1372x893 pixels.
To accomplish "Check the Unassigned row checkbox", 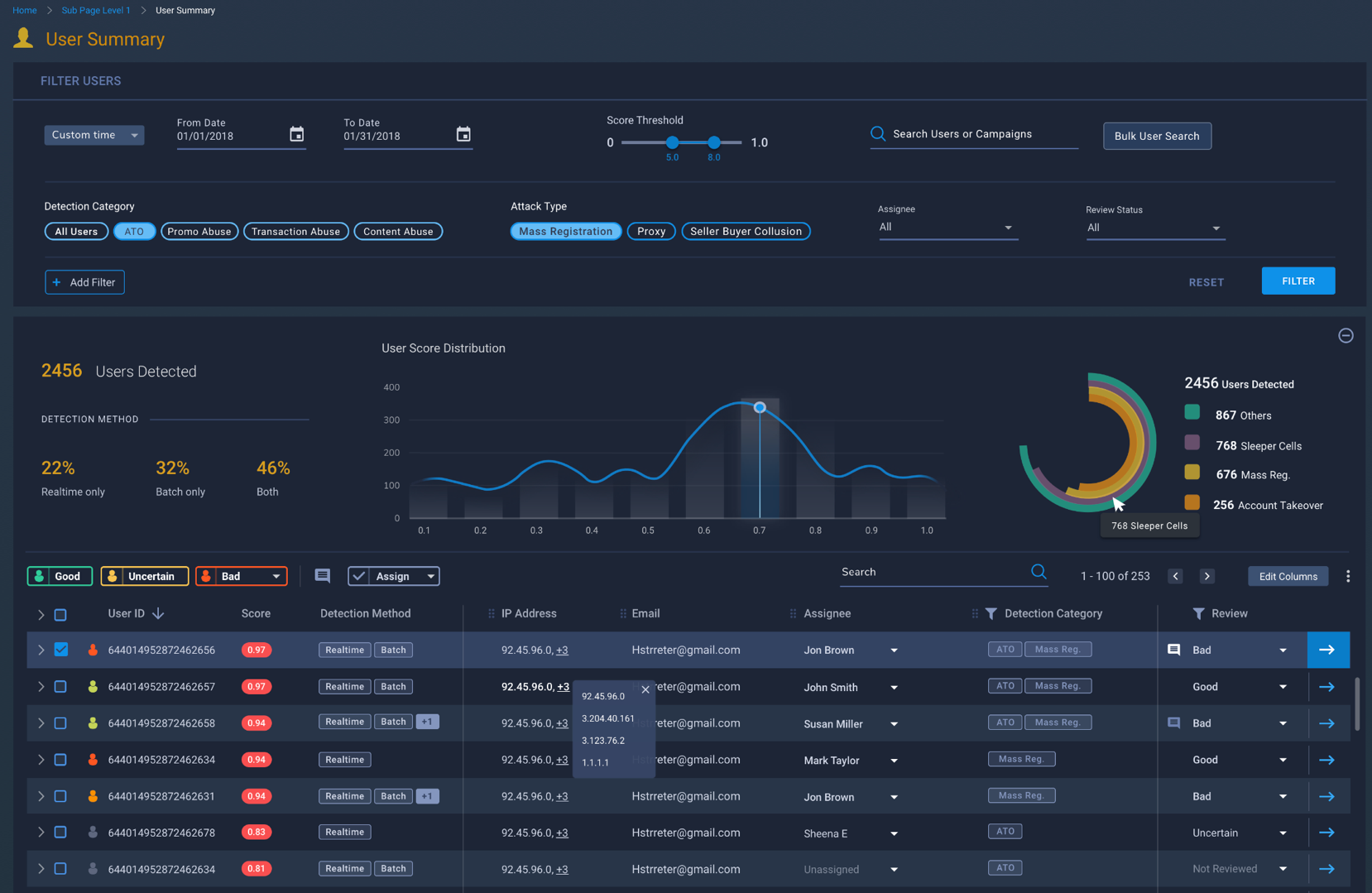I will click(60, 868).
